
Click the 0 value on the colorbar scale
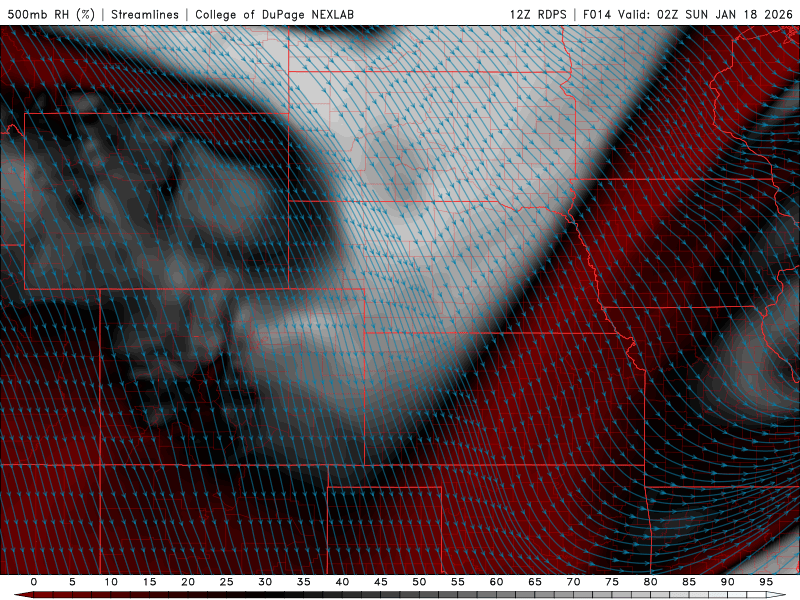click(34, 582)
